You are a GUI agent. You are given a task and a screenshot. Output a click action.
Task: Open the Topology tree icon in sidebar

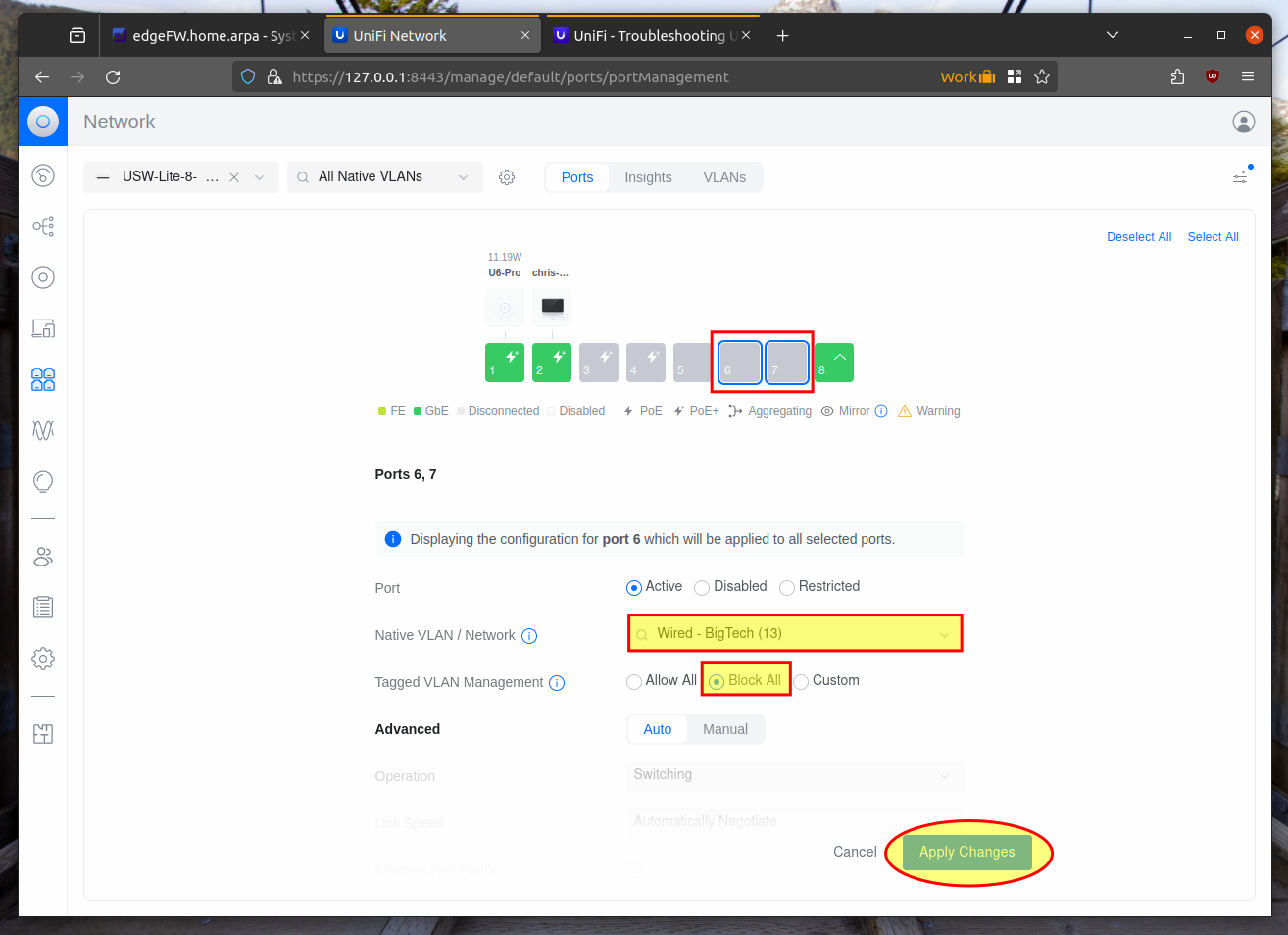(43, 226)
